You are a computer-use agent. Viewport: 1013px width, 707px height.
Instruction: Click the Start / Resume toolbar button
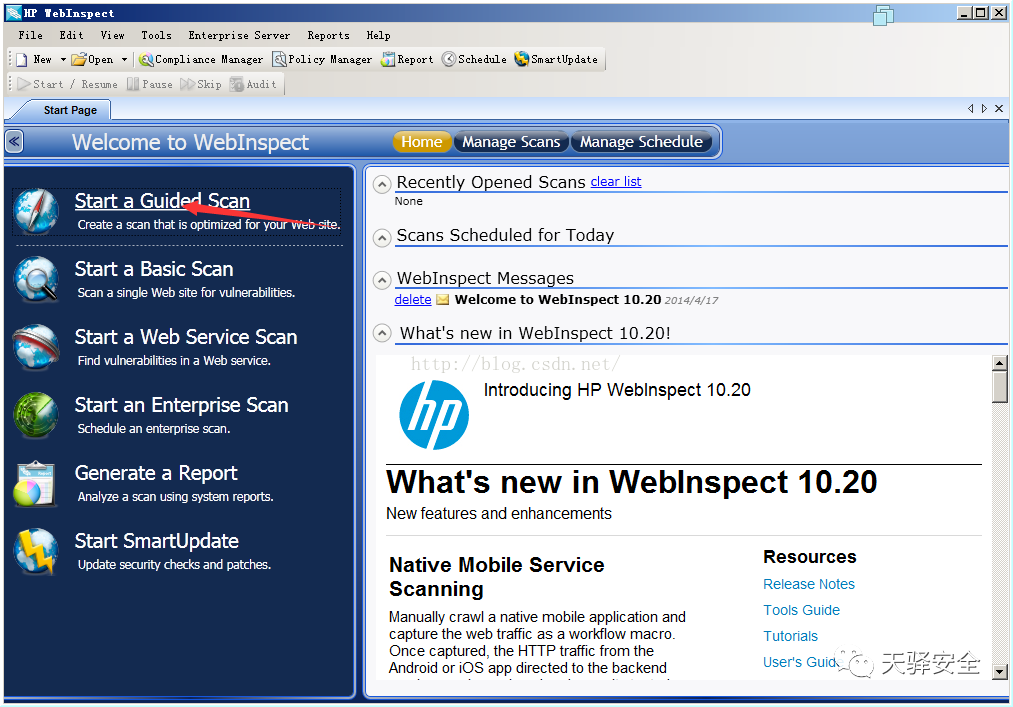click(68, 84)
